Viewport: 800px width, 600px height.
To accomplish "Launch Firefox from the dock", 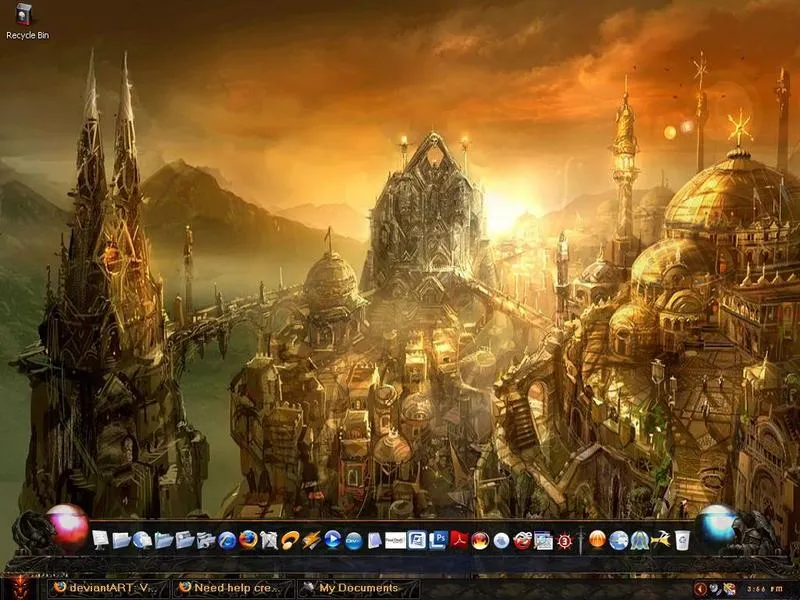I will (248, 540).
